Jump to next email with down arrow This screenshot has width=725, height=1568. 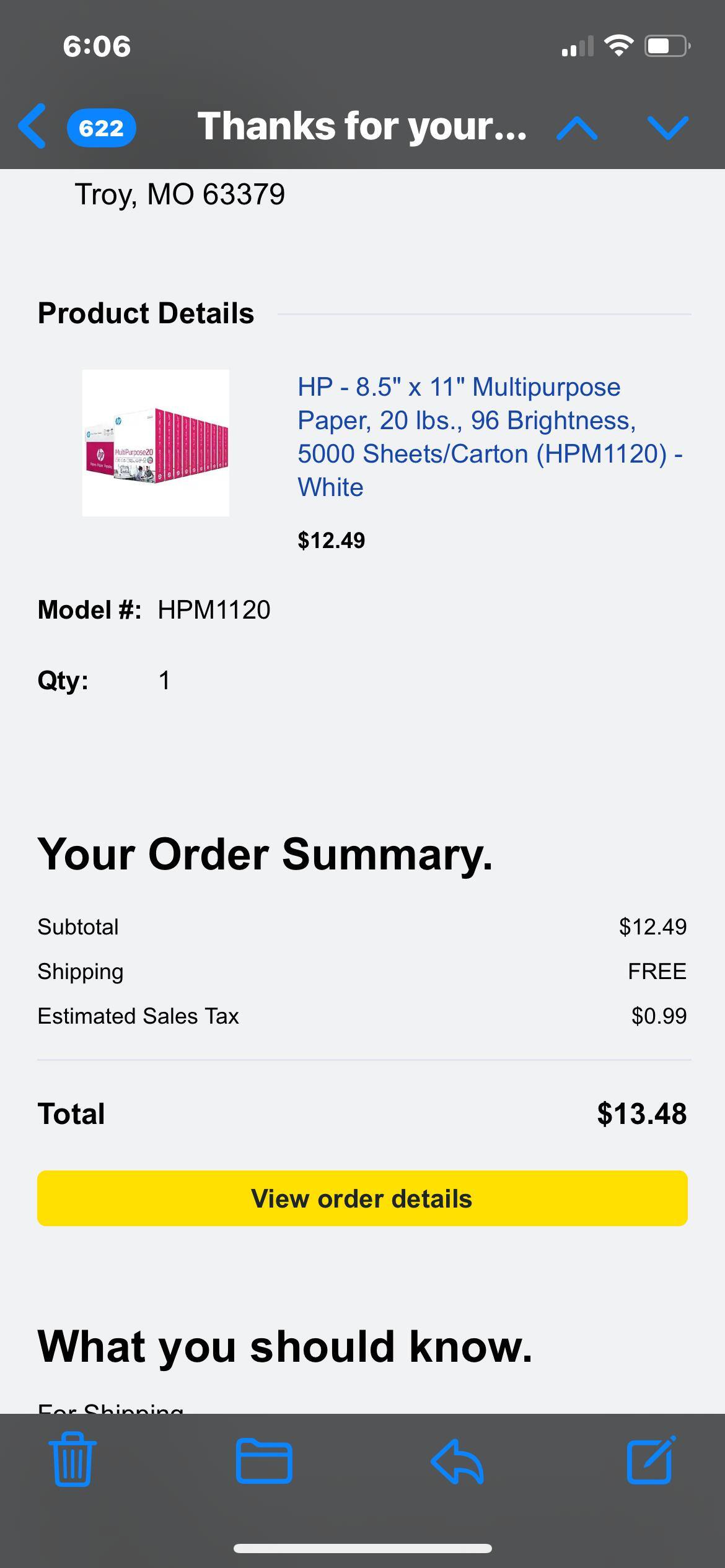(x=667, y=128)
